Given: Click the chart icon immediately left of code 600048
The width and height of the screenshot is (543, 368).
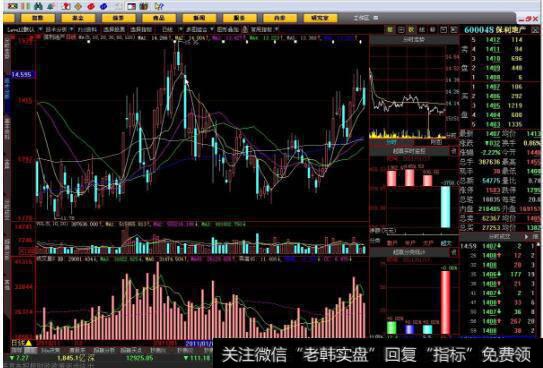Looking at the screenshot, I should [x=454, y=30].
